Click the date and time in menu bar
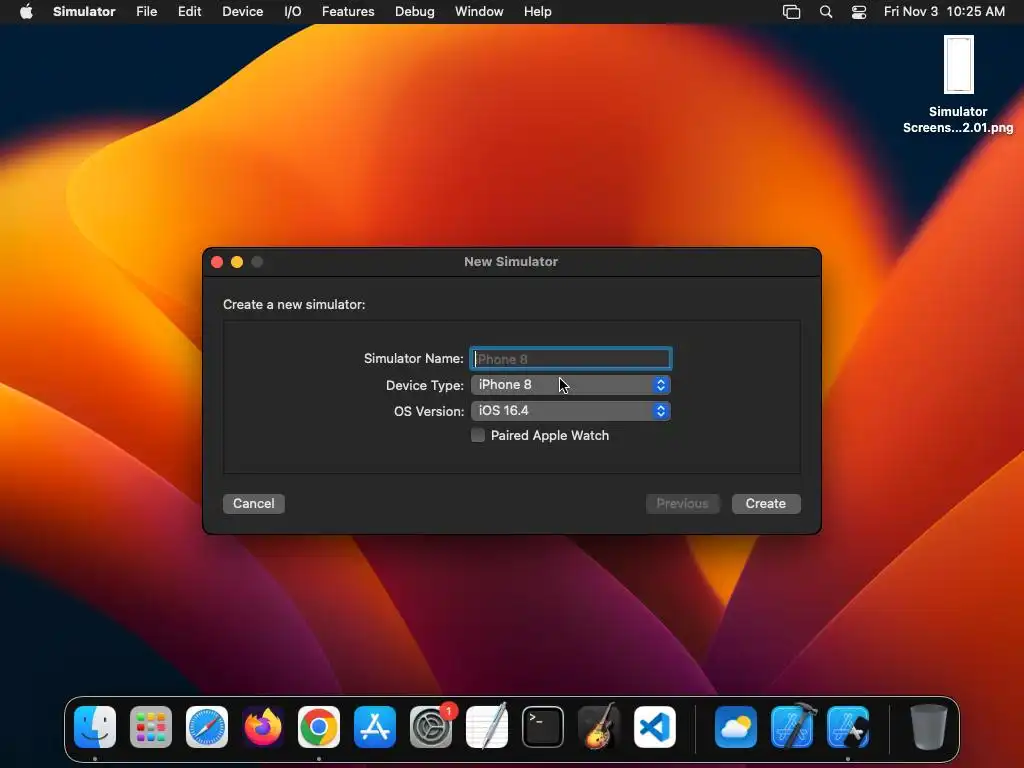 point(944,12)
